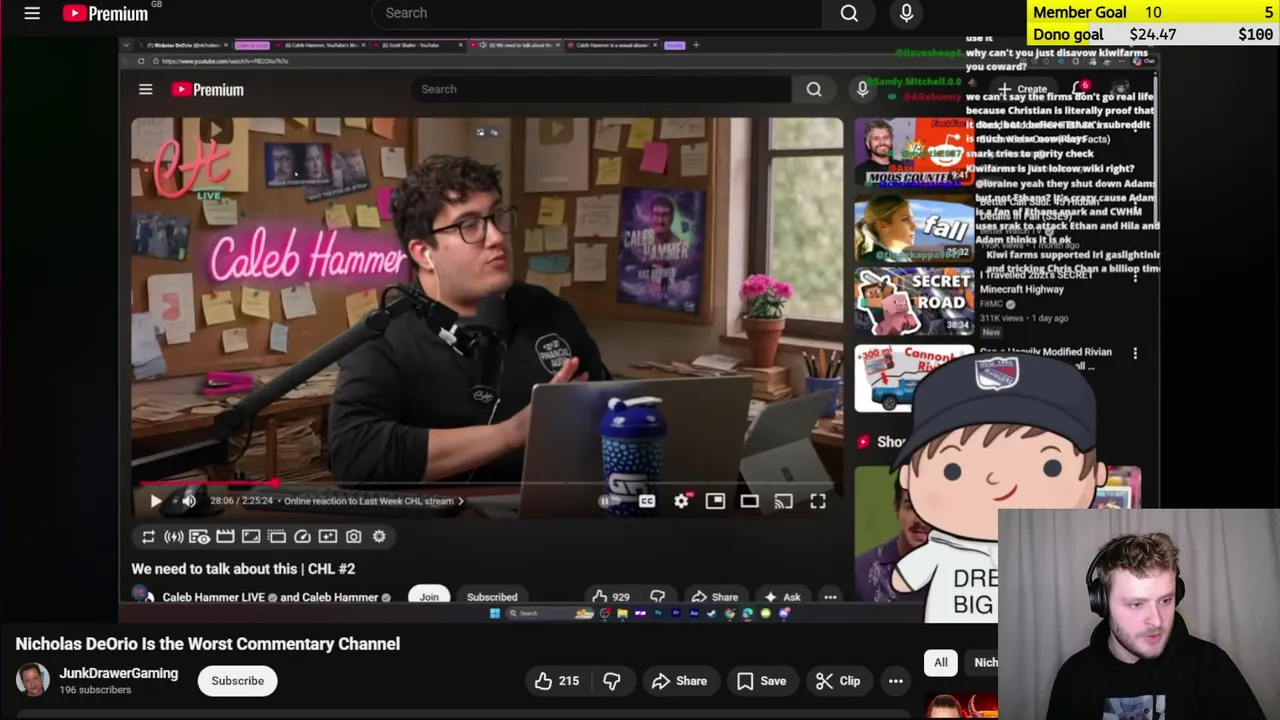The image size is (1280, 720).
Task: Share the Caleb Hammer video
Action: (715, 597)
